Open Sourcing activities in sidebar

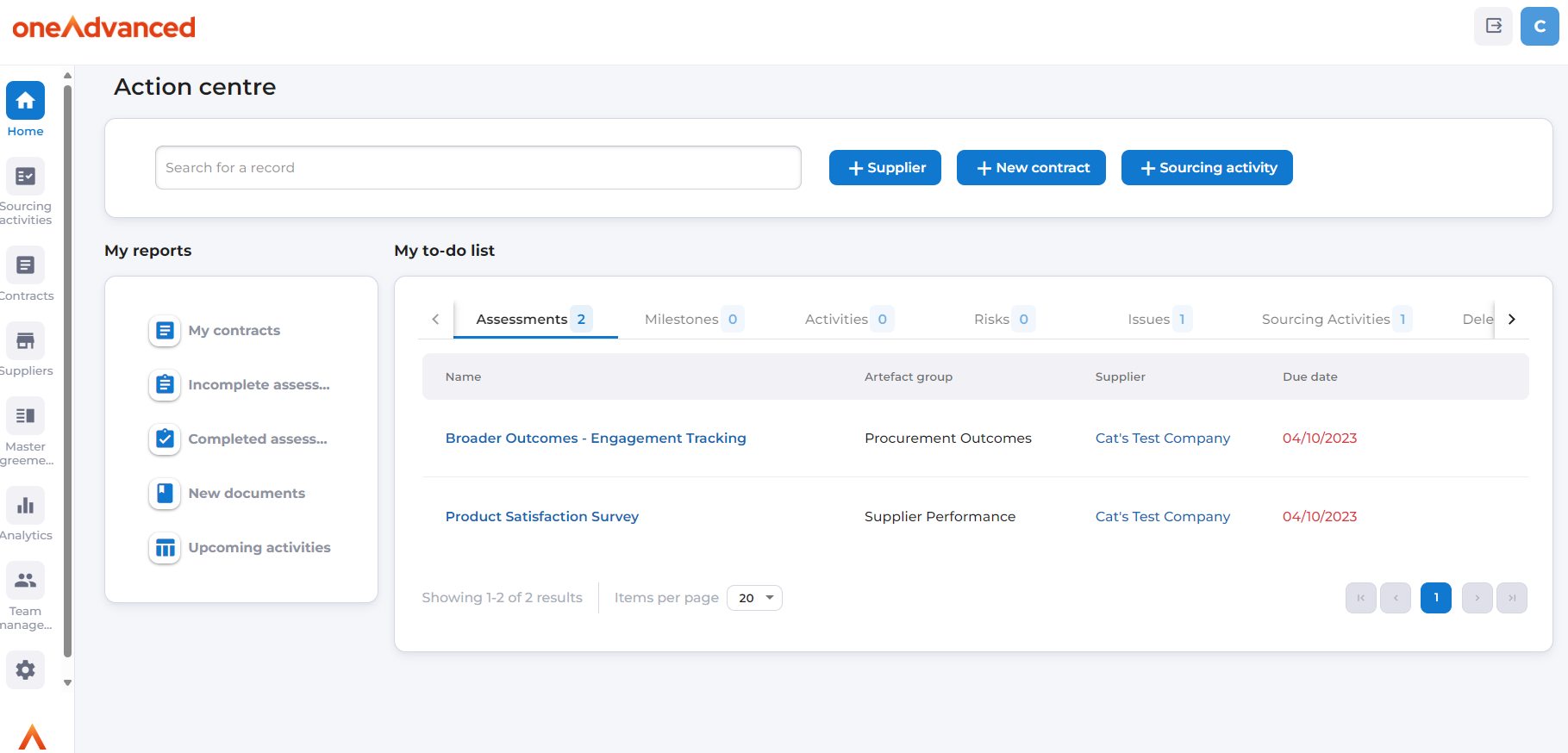(26, 177)
